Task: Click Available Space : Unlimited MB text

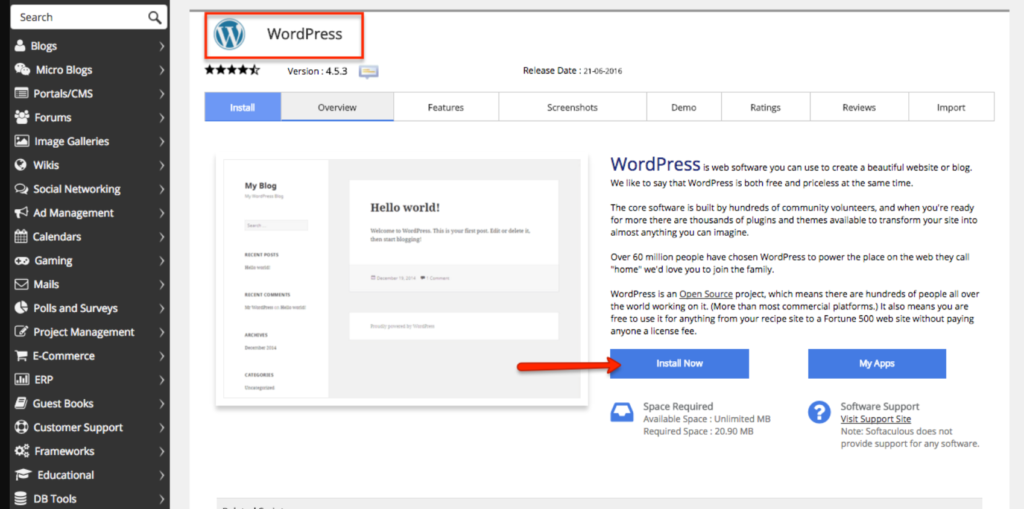Action: tap(707, 419)
